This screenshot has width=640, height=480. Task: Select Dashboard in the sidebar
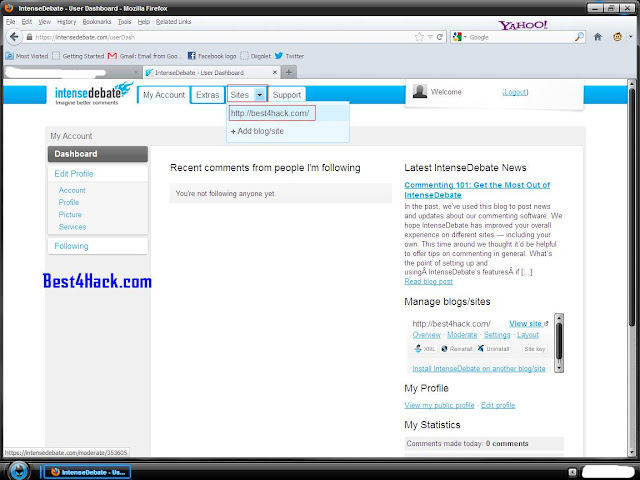coord(98,154)
